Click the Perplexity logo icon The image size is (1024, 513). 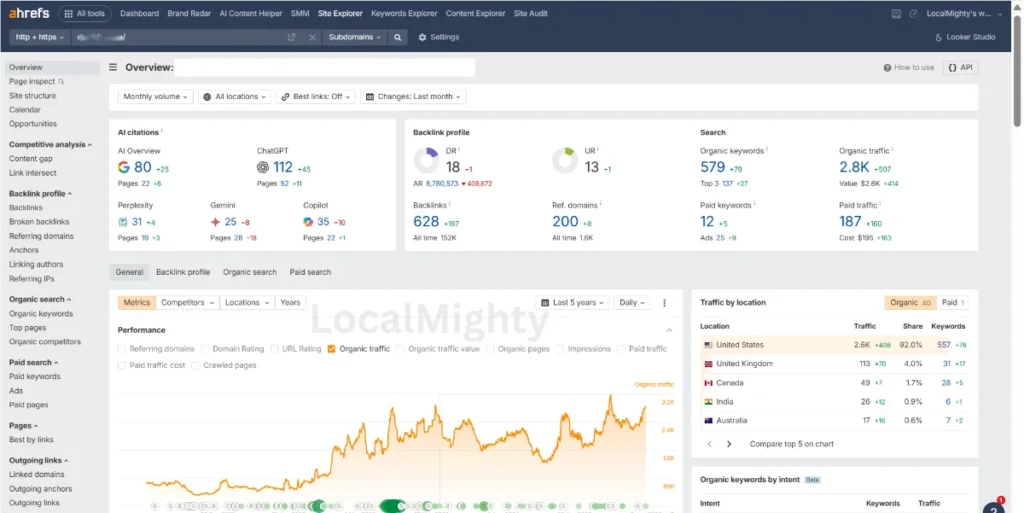tap(123, 222)
